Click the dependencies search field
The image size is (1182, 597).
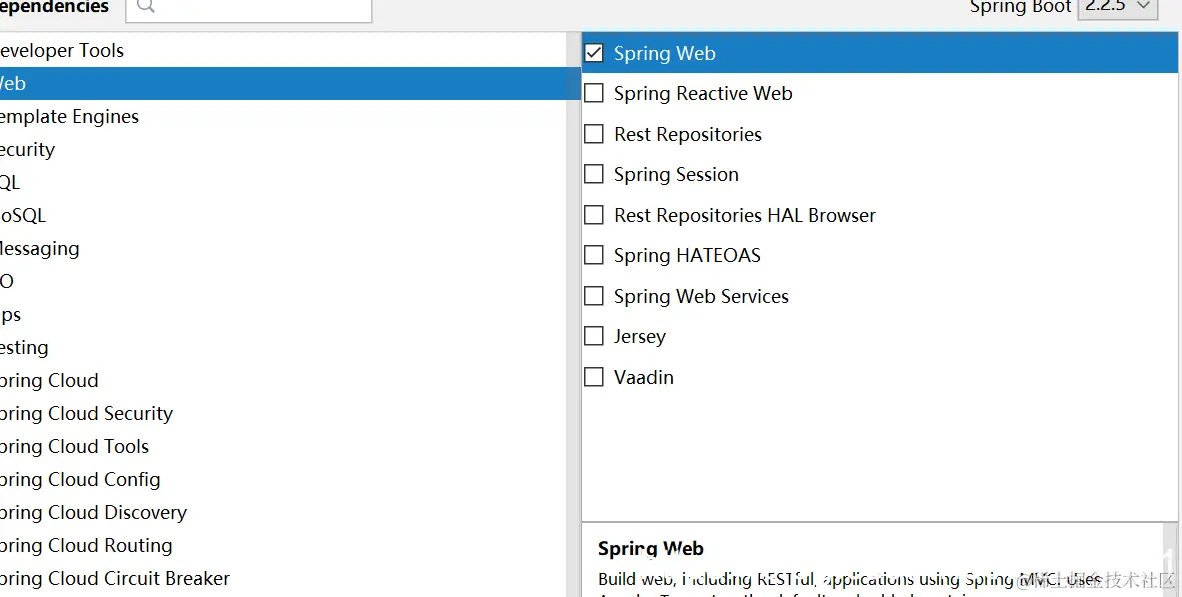pyautogui.click(x=249, y=8)
